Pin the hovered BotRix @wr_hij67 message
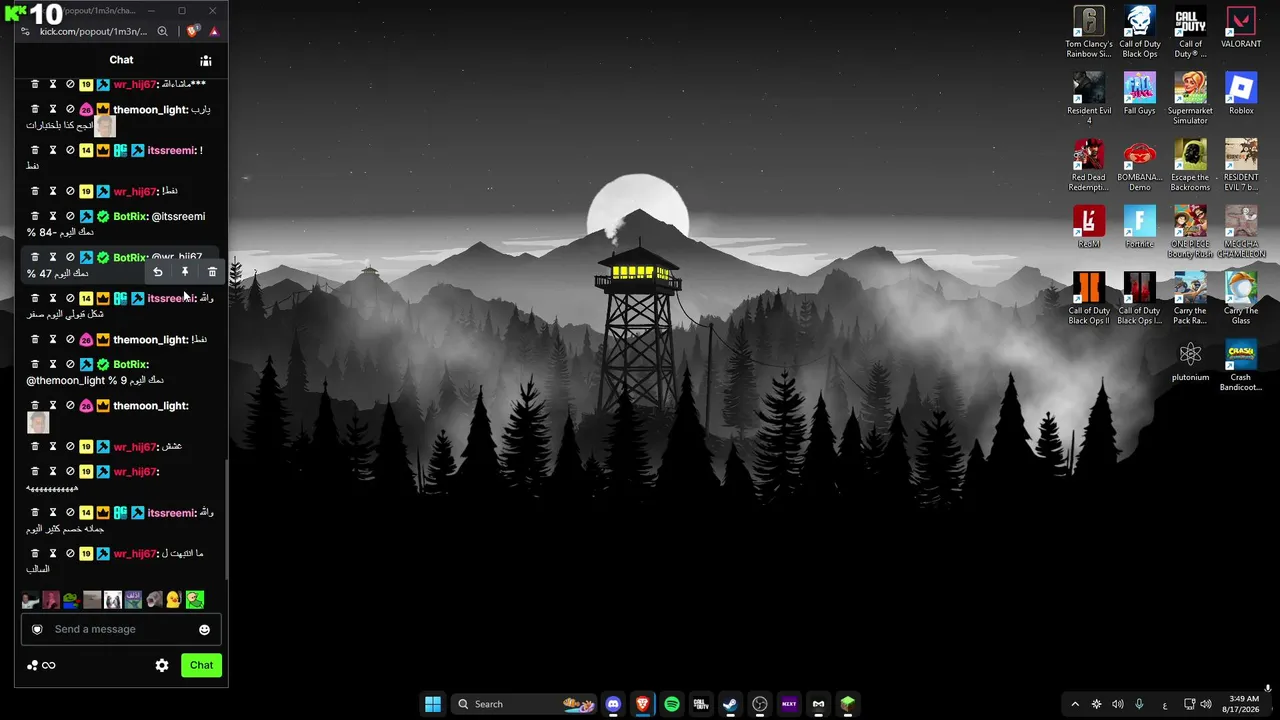 [x=185, y=272]
